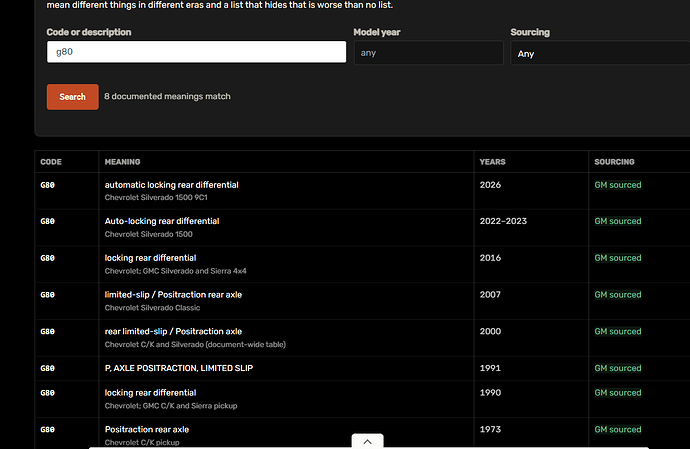Click locking rear differential in 2016 row
The width and height of the screenshot is (690, 449).
(150, 258)
